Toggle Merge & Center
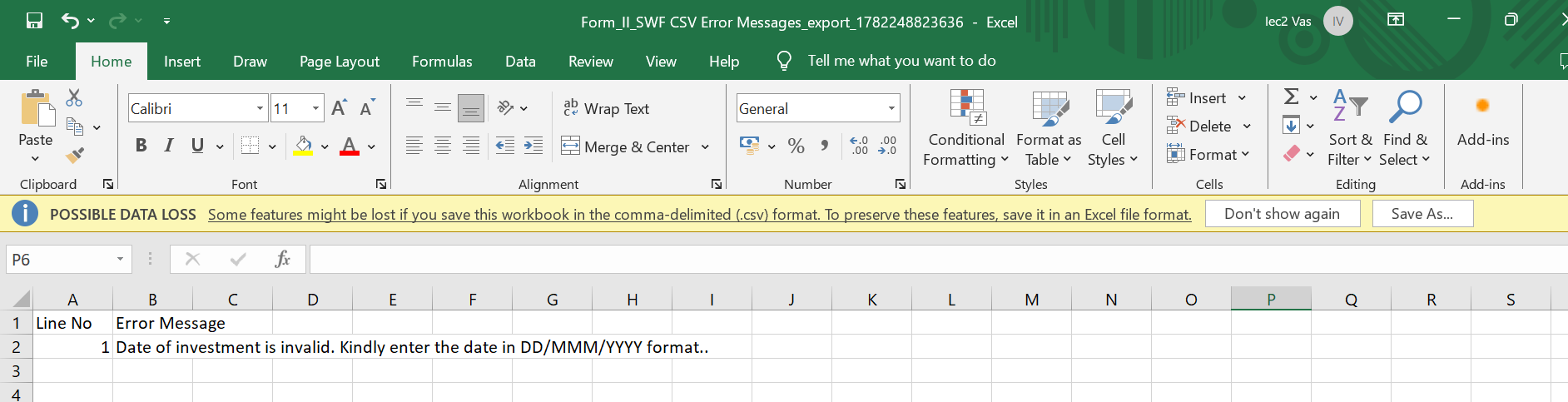Screen dimensions: 1568x402 (626, 146)
